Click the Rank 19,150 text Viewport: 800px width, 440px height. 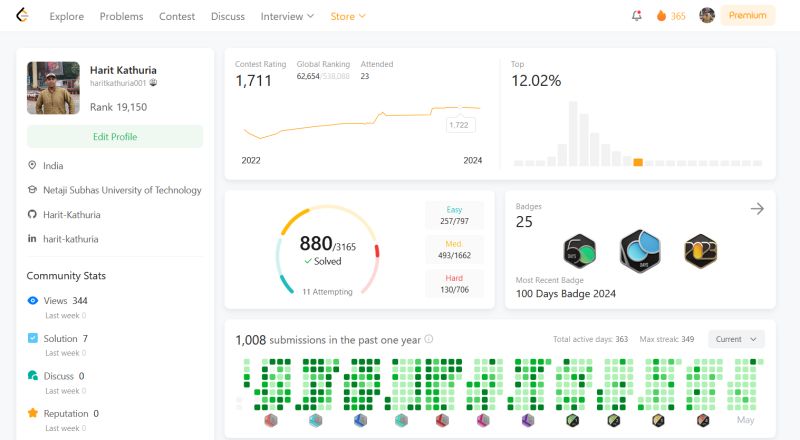pos(118,107)
